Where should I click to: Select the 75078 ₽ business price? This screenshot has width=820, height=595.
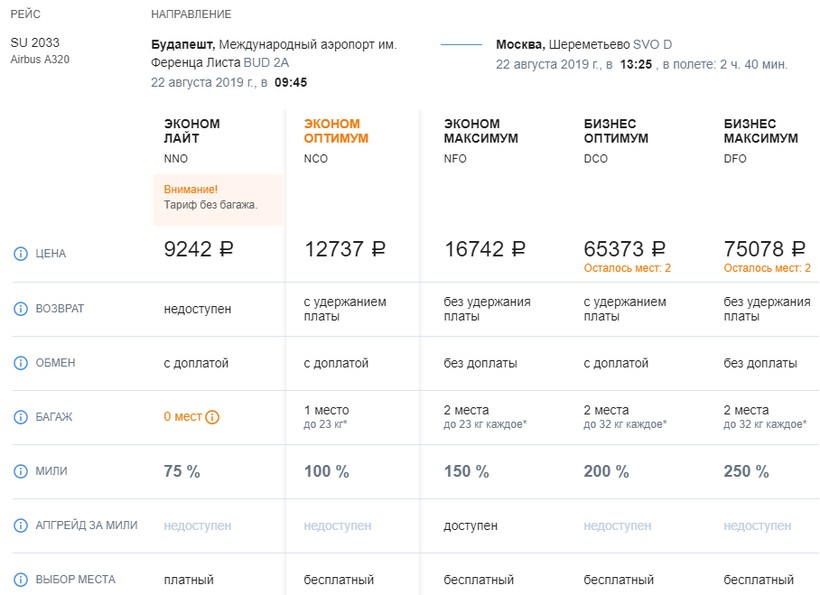(x=765, y=250)
